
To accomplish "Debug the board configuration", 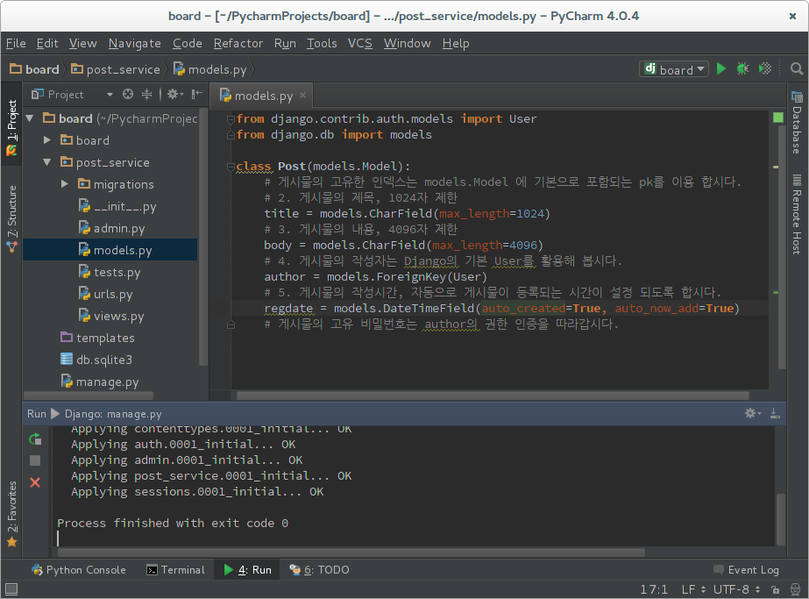I will click(742, 69).
